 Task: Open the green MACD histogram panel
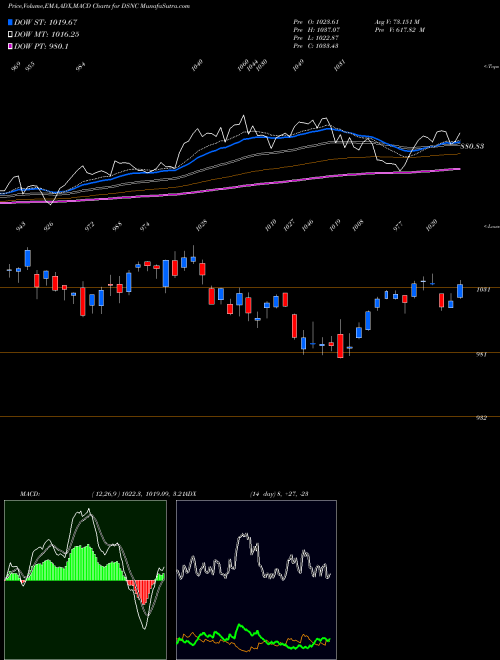[85, 580]
